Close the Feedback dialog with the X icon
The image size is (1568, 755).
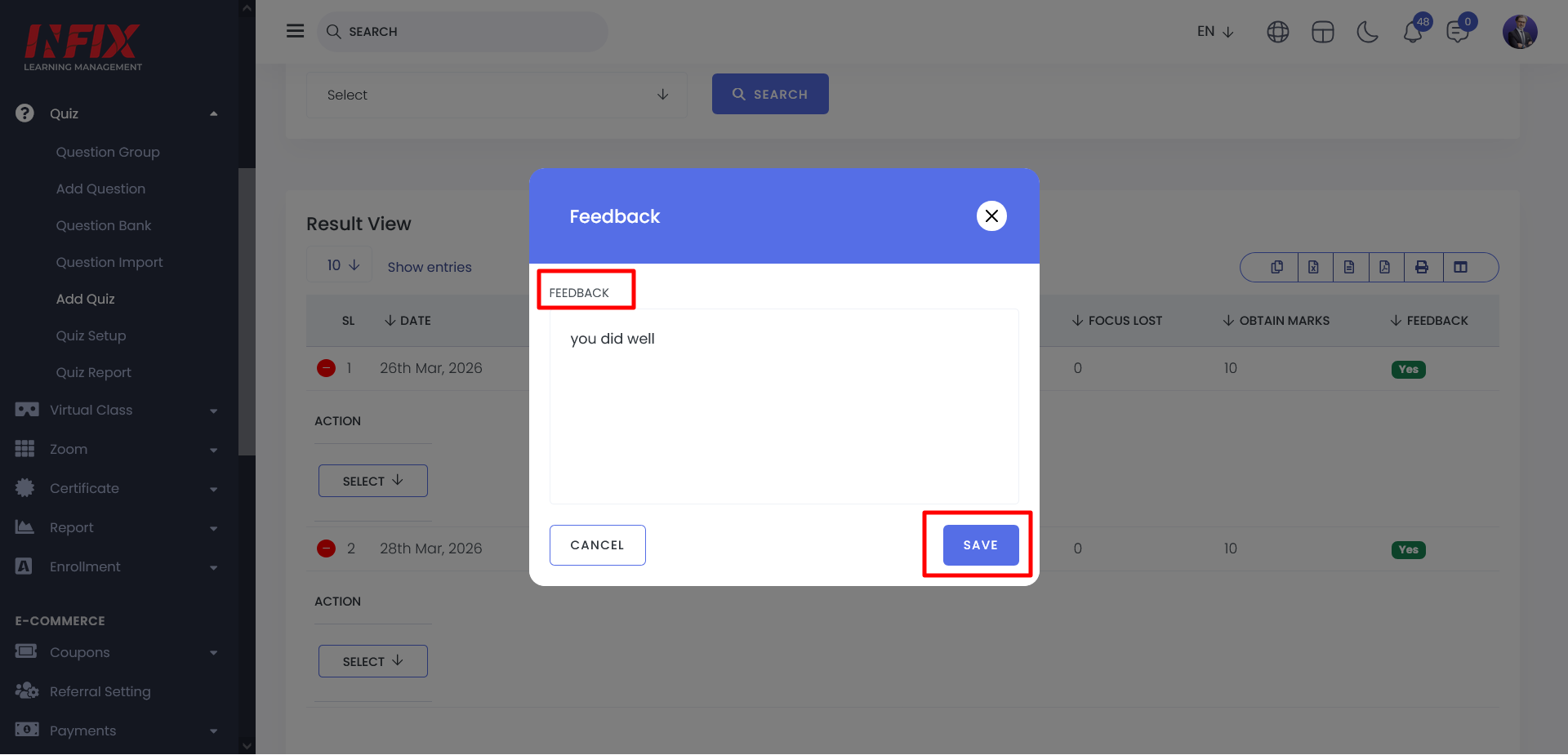[x=991, y=216]
